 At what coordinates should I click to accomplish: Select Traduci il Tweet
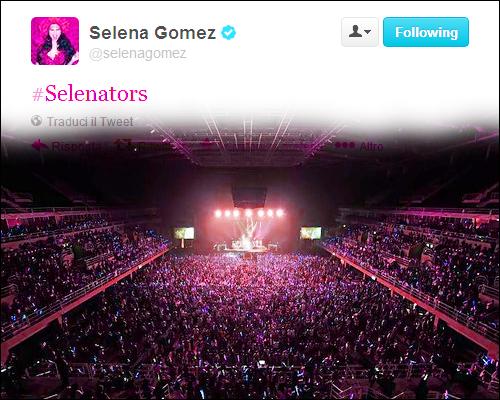point(90,122)
